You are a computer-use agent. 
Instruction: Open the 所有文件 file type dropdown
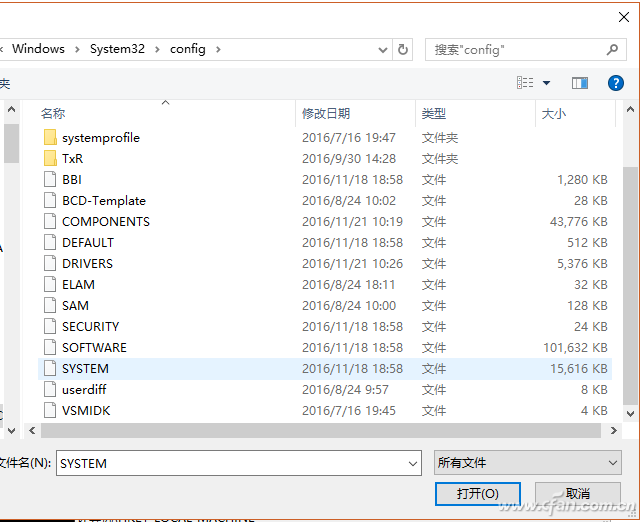pyautogui.click(x=528, y=463)
